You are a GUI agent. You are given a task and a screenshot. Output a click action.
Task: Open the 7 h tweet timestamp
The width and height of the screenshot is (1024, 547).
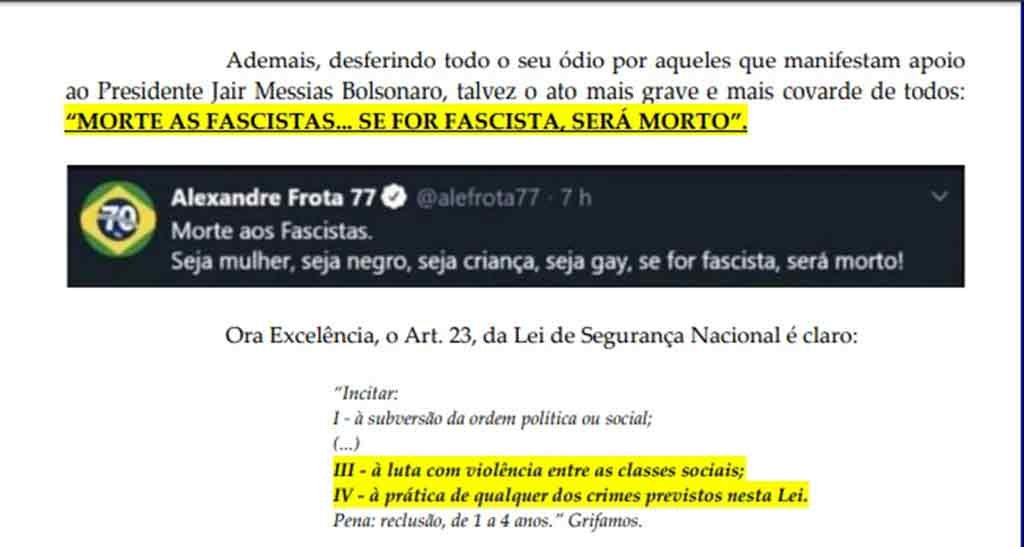coord(576,198)
